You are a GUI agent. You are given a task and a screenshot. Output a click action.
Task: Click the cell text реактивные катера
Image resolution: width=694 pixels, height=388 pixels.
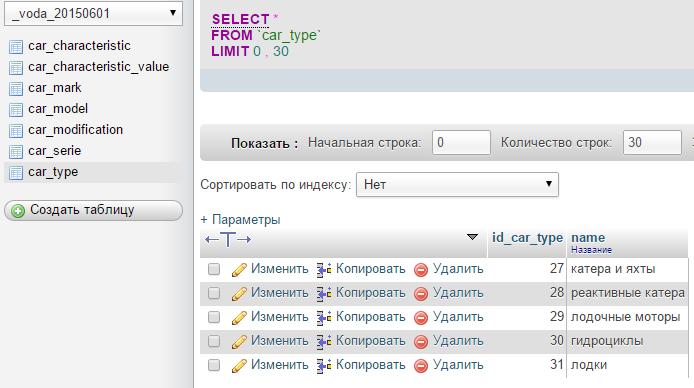point(628,293)
